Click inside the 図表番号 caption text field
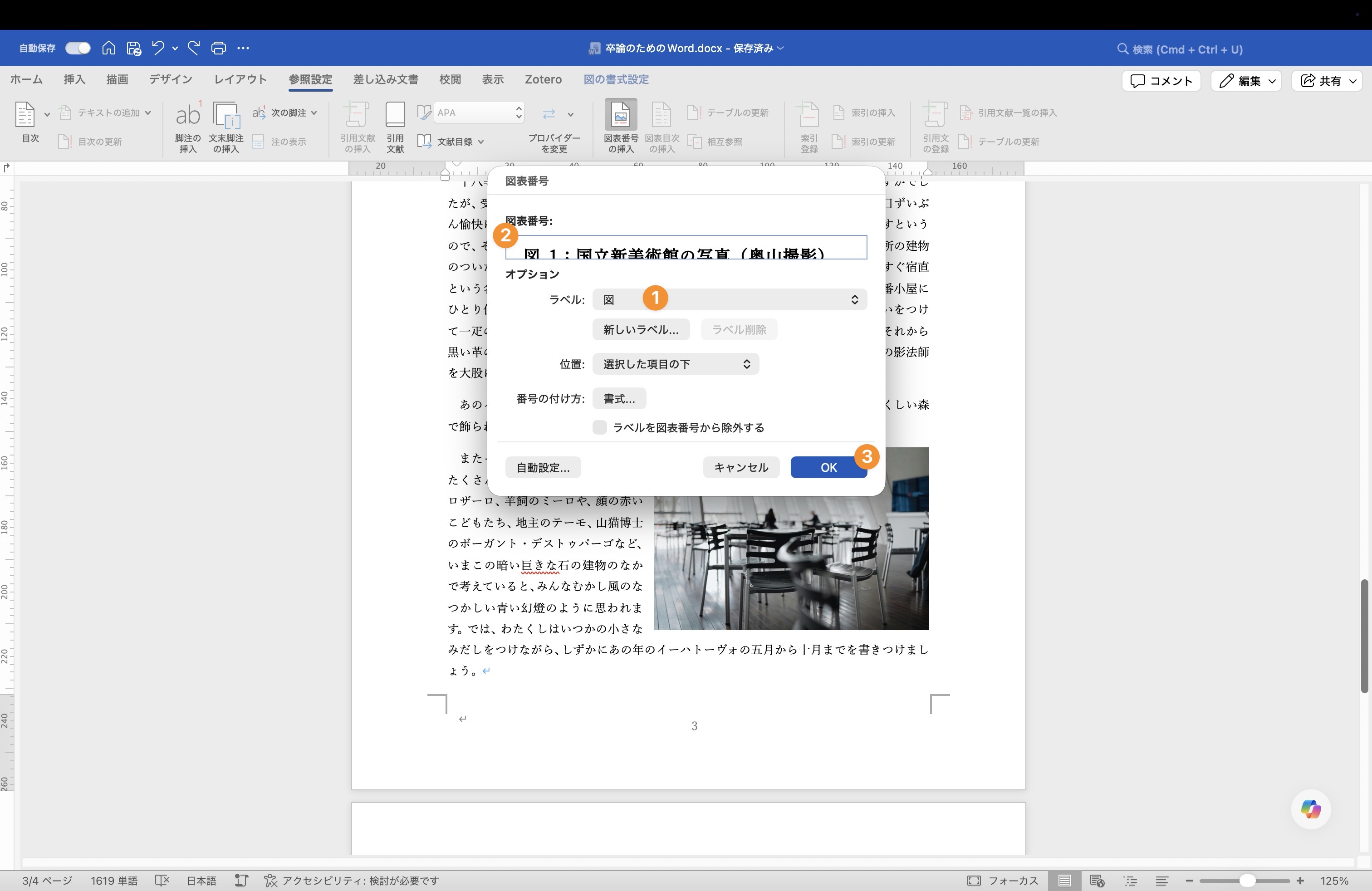Image resolution: width=1372 pixels, height=891 pixels. (x=686, y=247)
